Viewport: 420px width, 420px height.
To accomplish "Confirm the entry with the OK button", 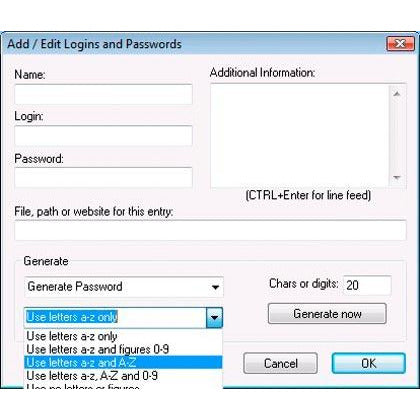I will coord(369,363).
